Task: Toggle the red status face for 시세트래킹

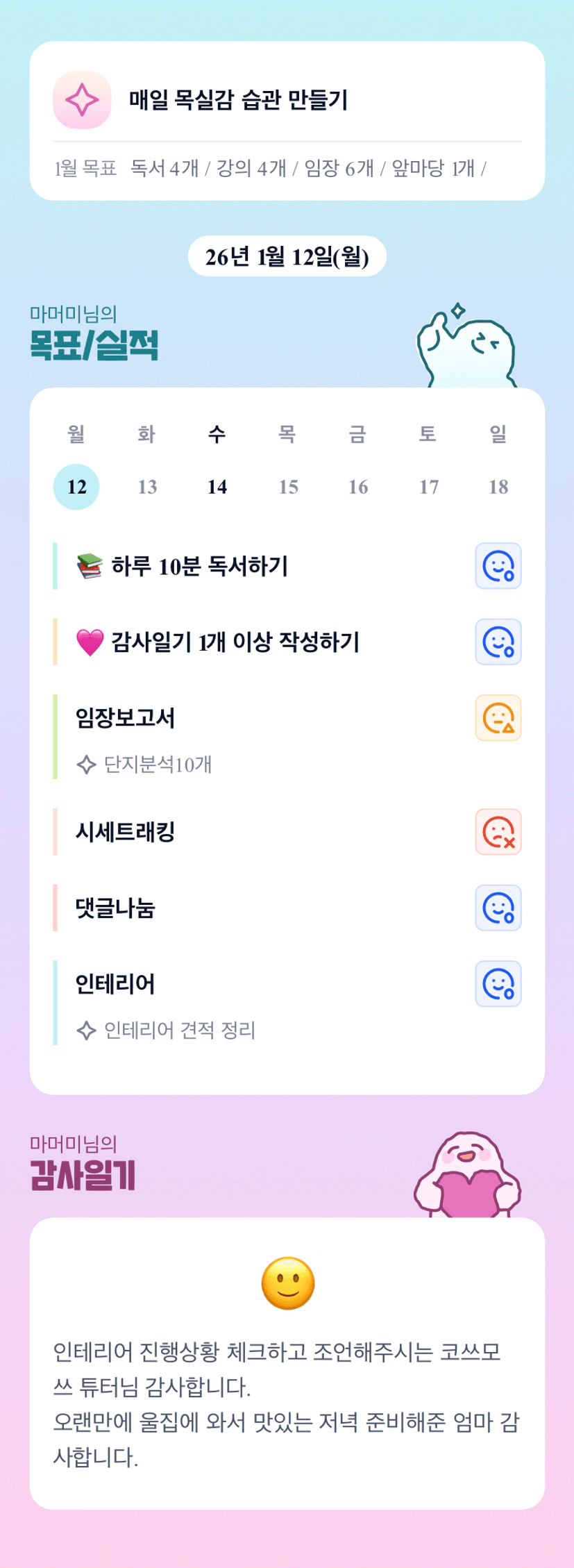Action: [498, 832]
